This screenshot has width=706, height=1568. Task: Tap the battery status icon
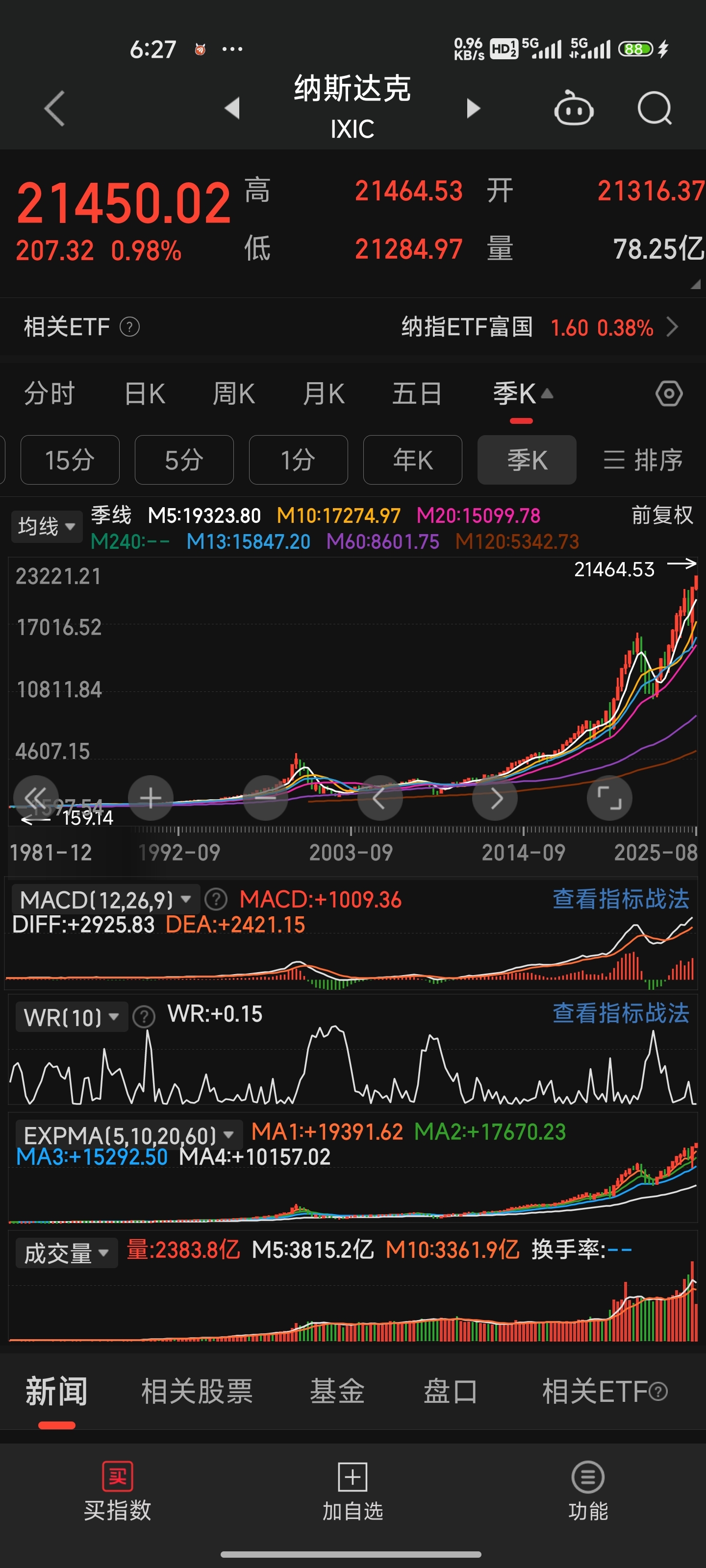click(x=635, y=49)
